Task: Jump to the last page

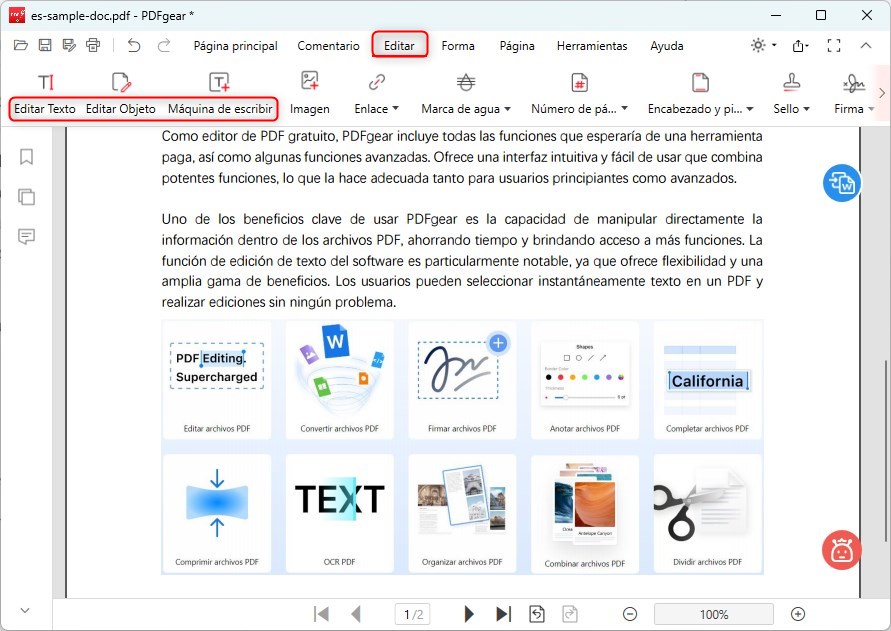Action: pos(503,614)
